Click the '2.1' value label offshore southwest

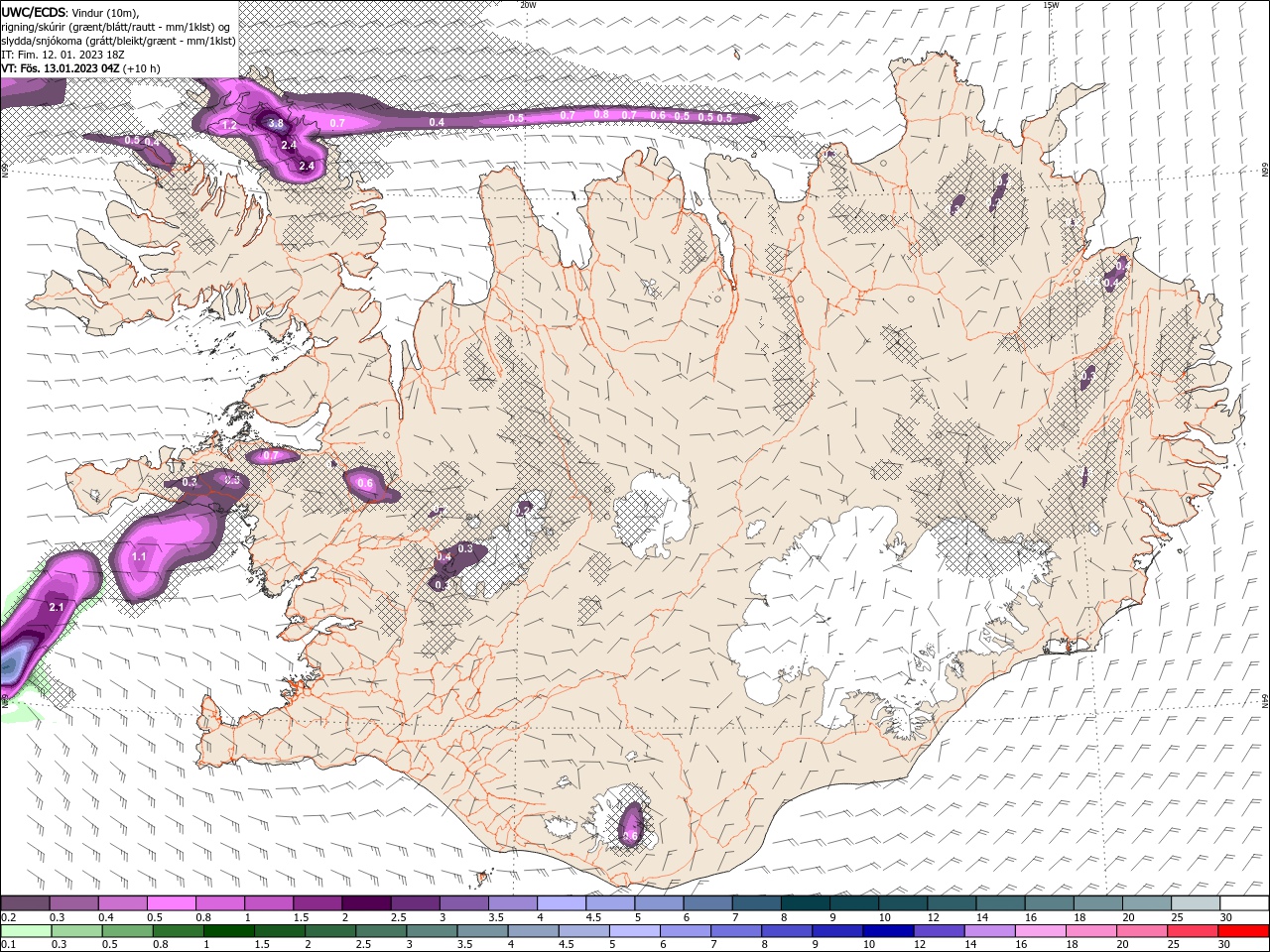(57, 607)
